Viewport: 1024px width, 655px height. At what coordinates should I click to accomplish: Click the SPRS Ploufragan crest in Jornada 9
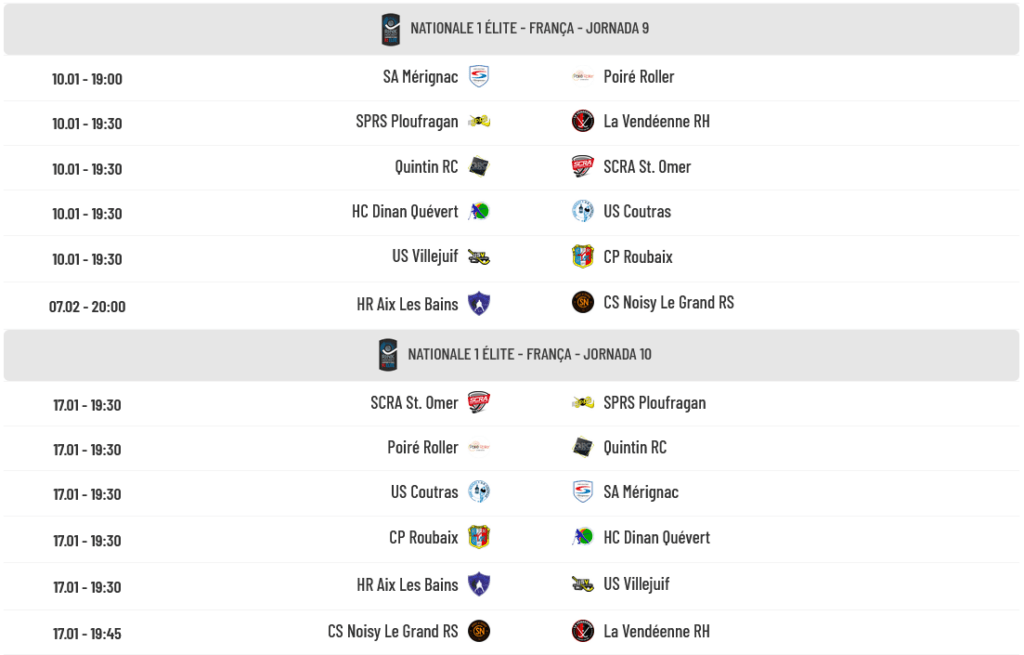[x=479, y=122]
